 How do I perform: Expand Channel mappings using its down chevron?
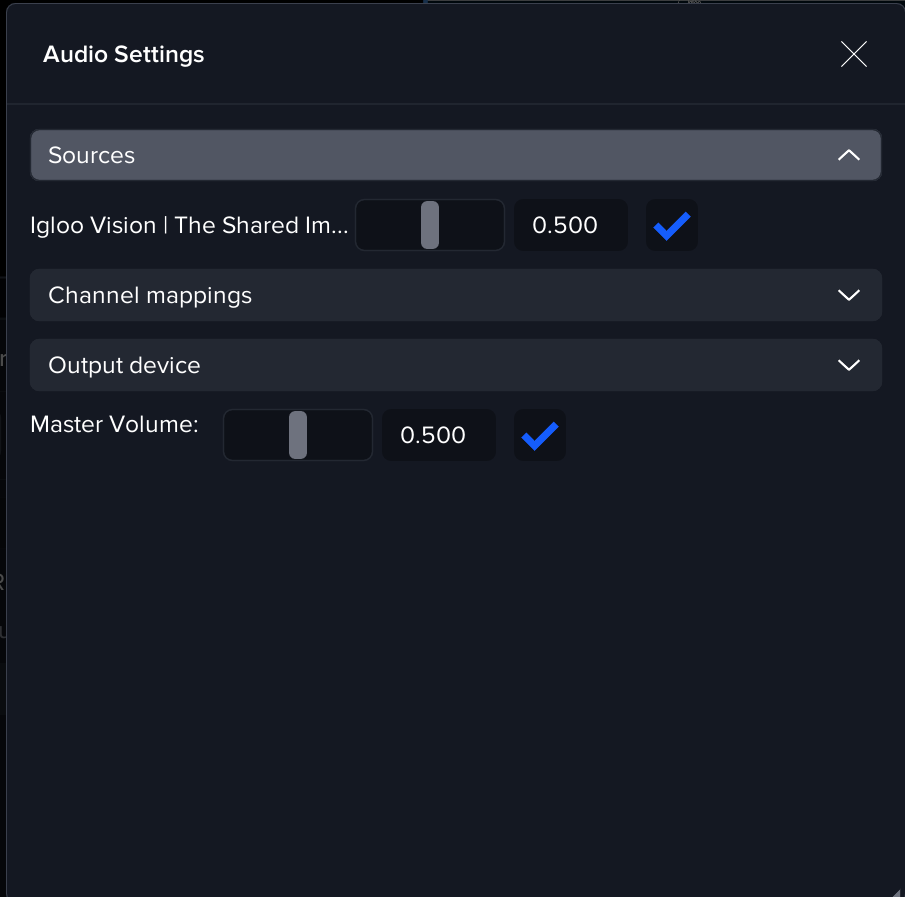[x=848, y=295]
